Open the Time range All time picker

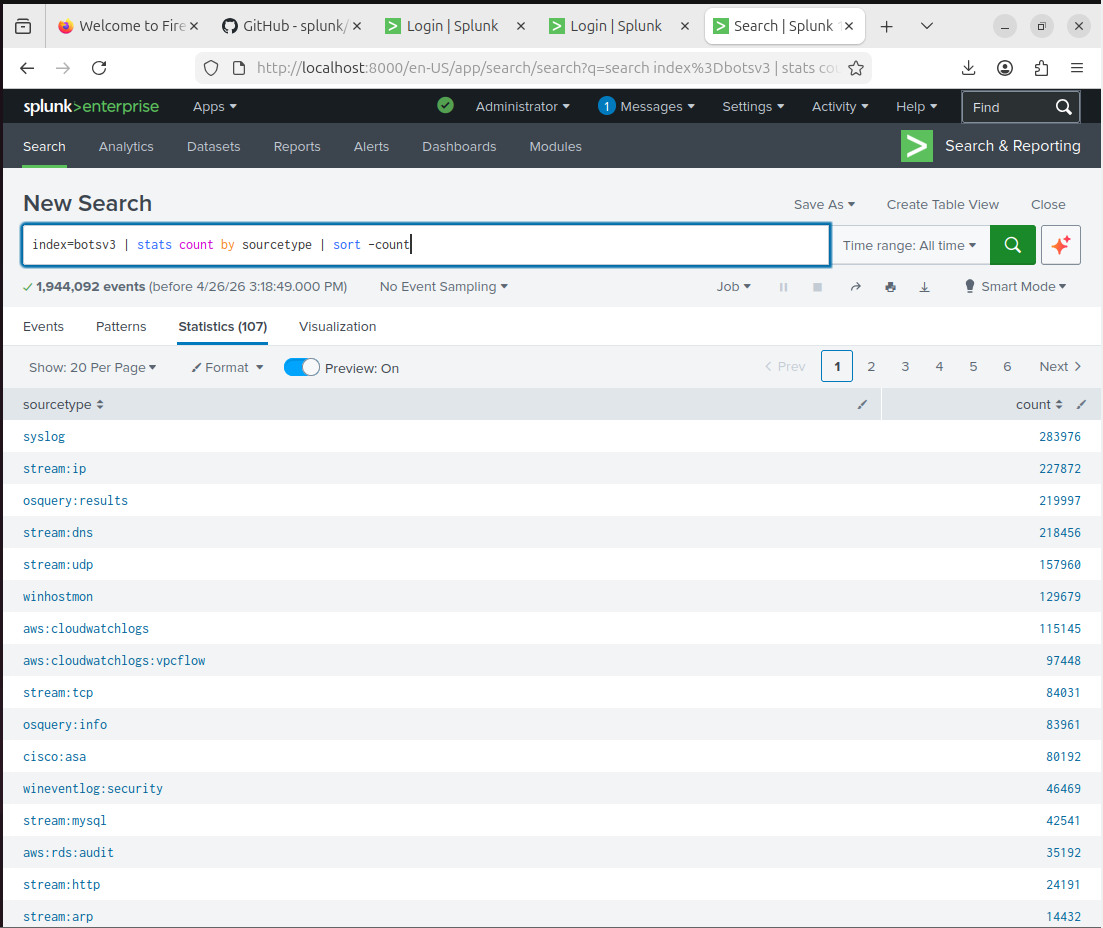coord(910,246)
